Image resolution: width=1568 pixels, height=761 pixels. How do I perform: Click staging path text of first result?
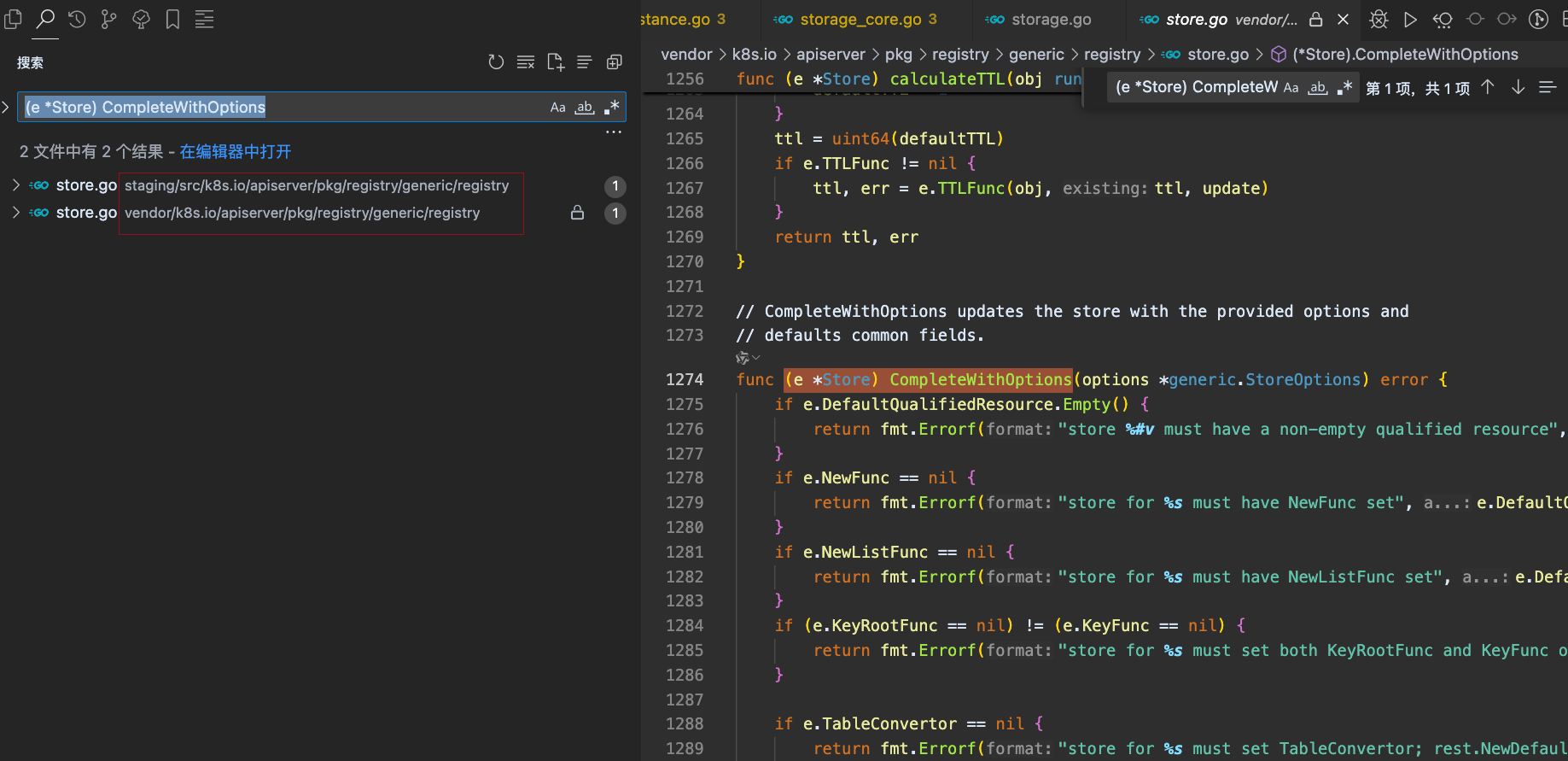point(317,185)
